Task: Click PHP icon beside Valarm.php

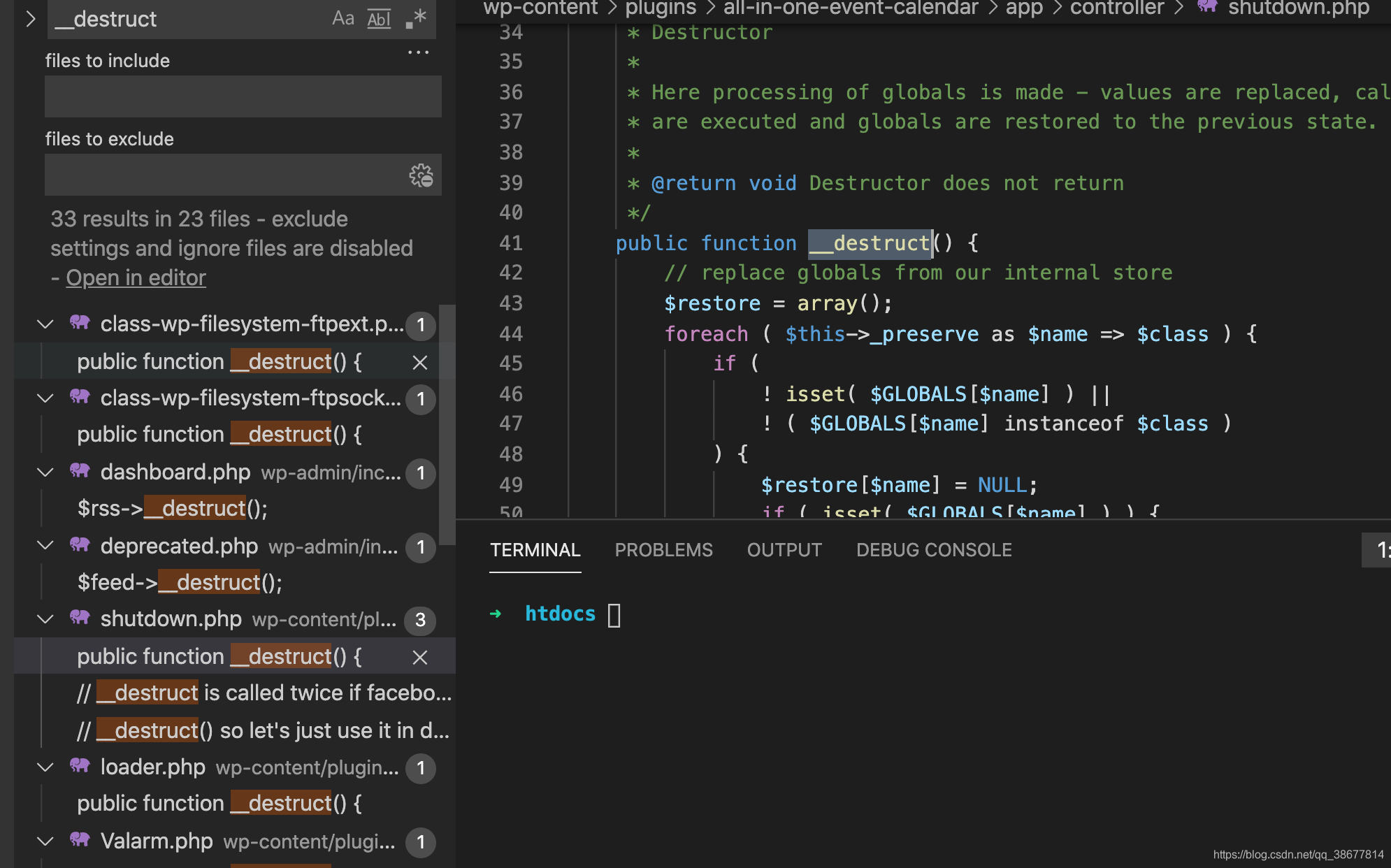Action: (x=80, y=840)
